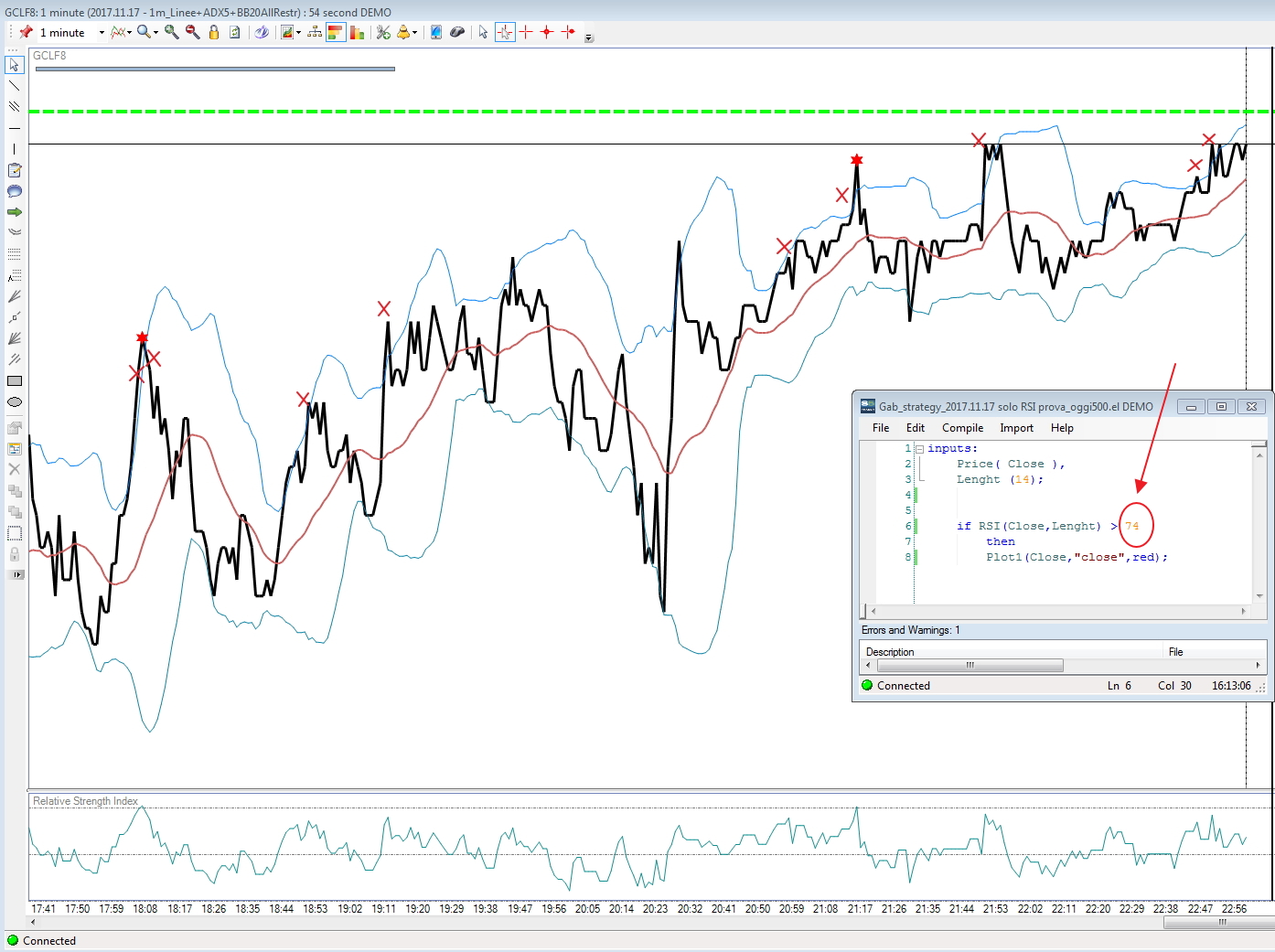Click the RSI threshold value 74 in code
The height and width of the screenshot is (952, 1275).
(x=1131, y=526)
